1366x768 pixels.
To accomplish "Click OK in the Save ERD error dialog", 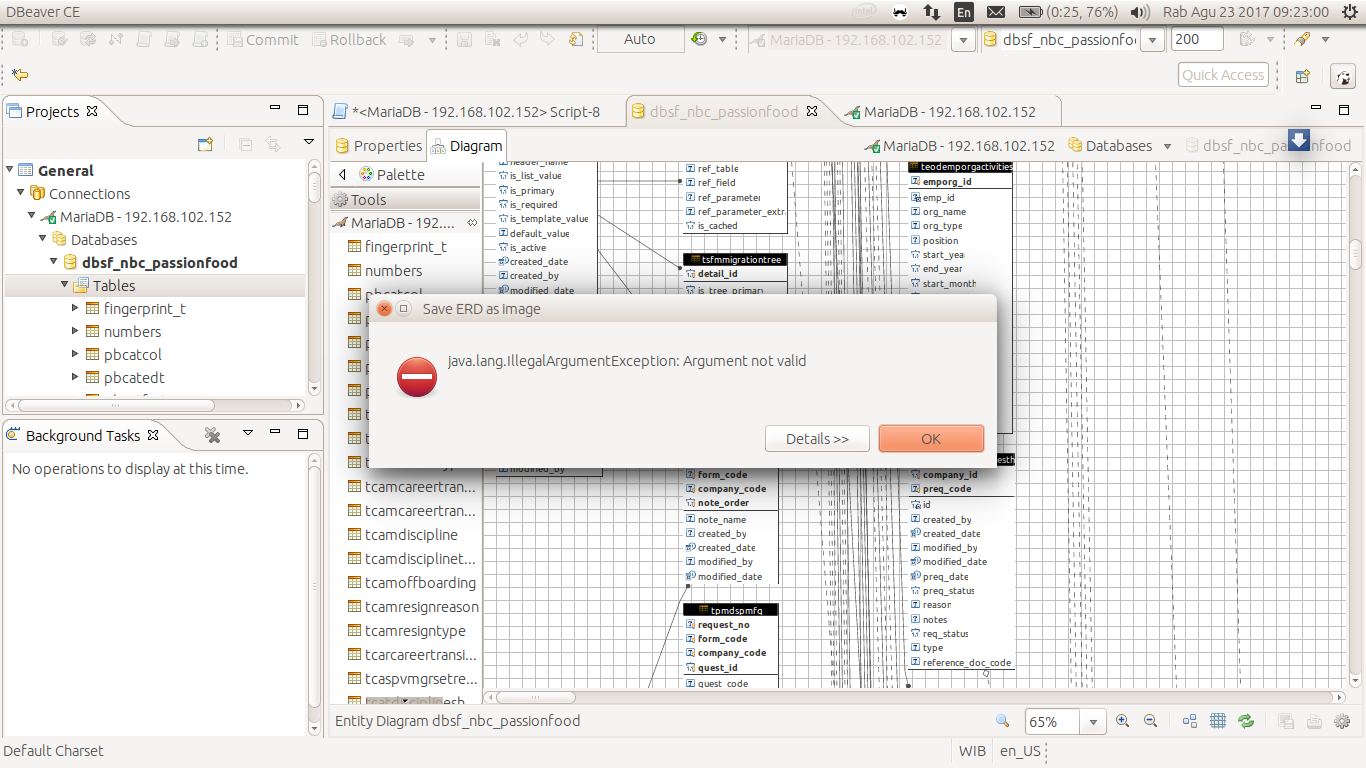I will [x=931, y=439].
